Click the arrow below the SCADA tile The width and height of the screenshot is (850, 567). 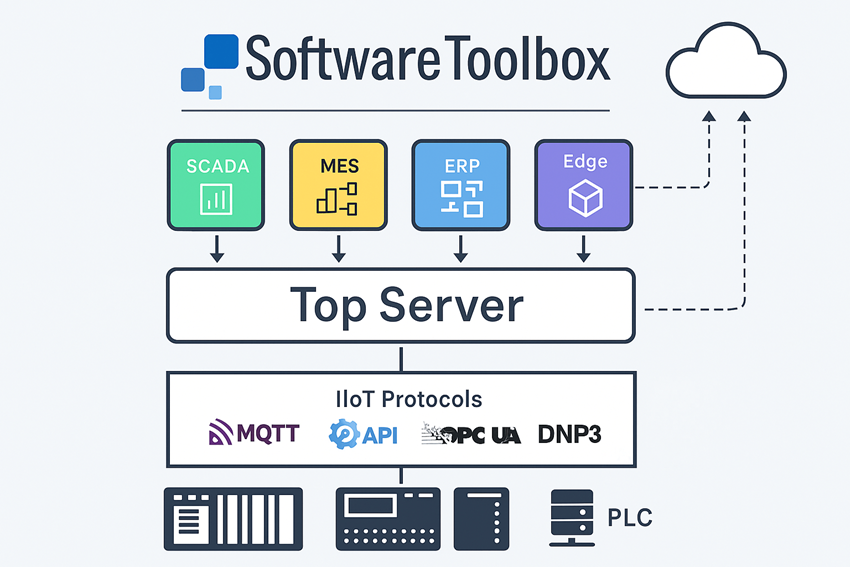[217, 249]
